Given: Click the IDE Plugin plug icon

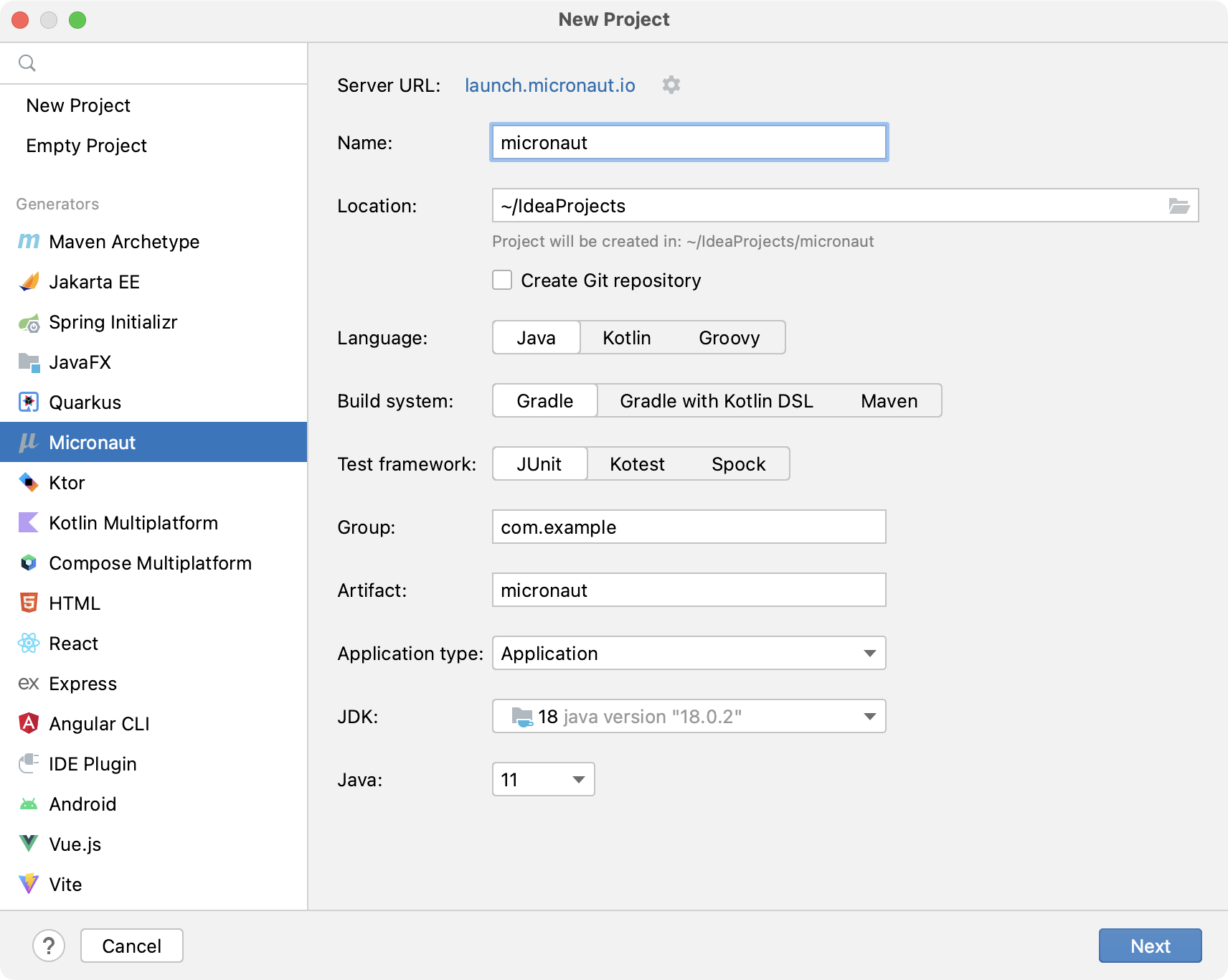Looking at the screenshot, I should [x=29, y=763].
